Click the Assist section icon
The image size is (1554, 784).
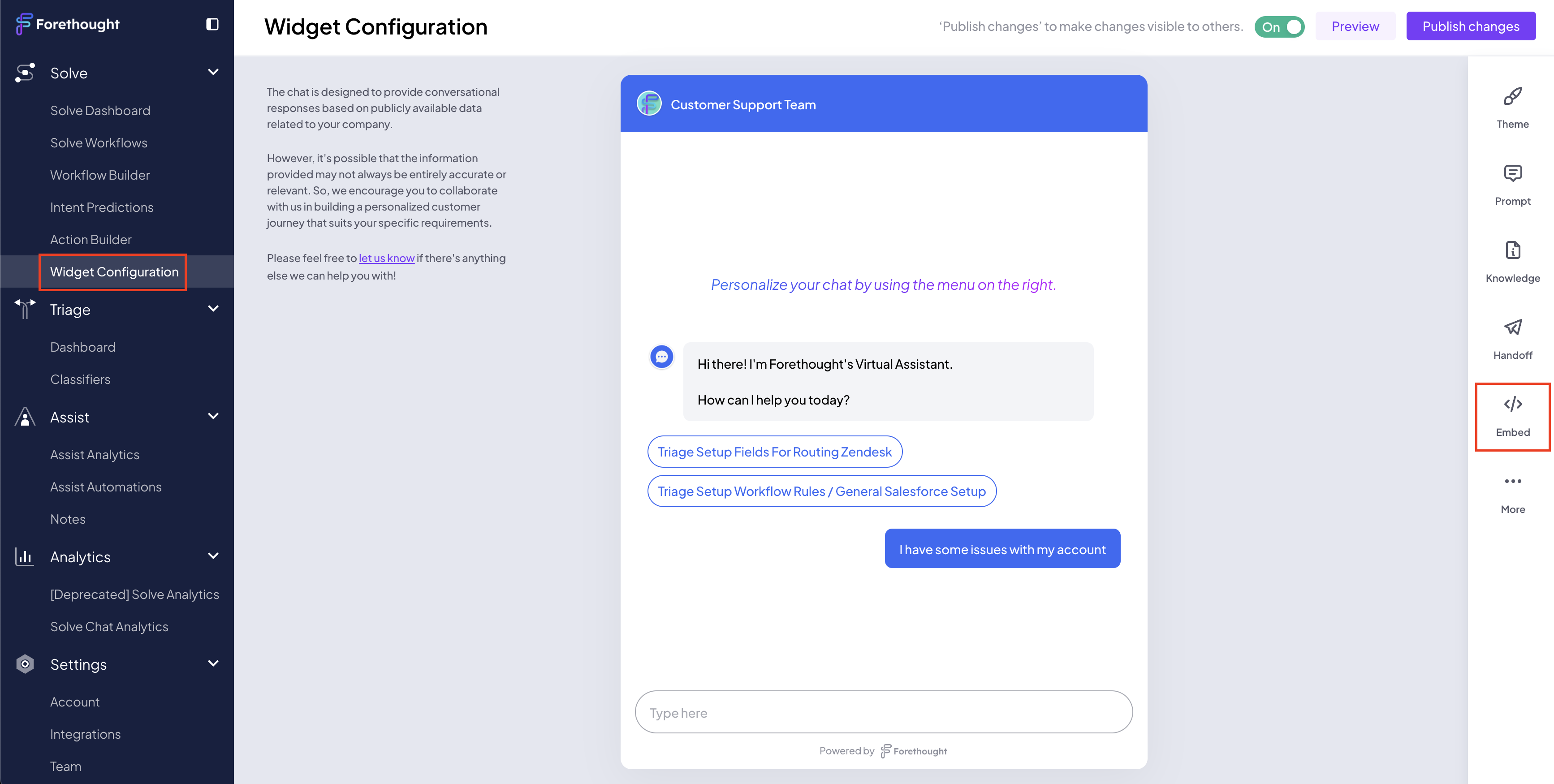[x=25, y=417]
